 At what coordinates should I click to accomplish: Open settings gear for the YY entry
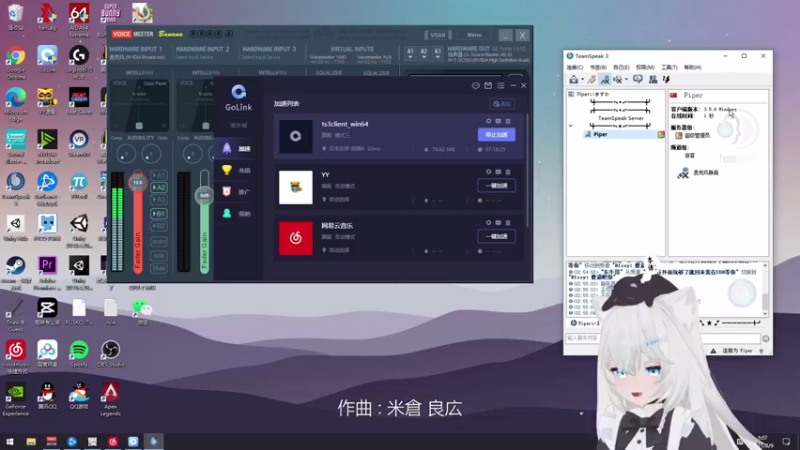pos(488,172)
